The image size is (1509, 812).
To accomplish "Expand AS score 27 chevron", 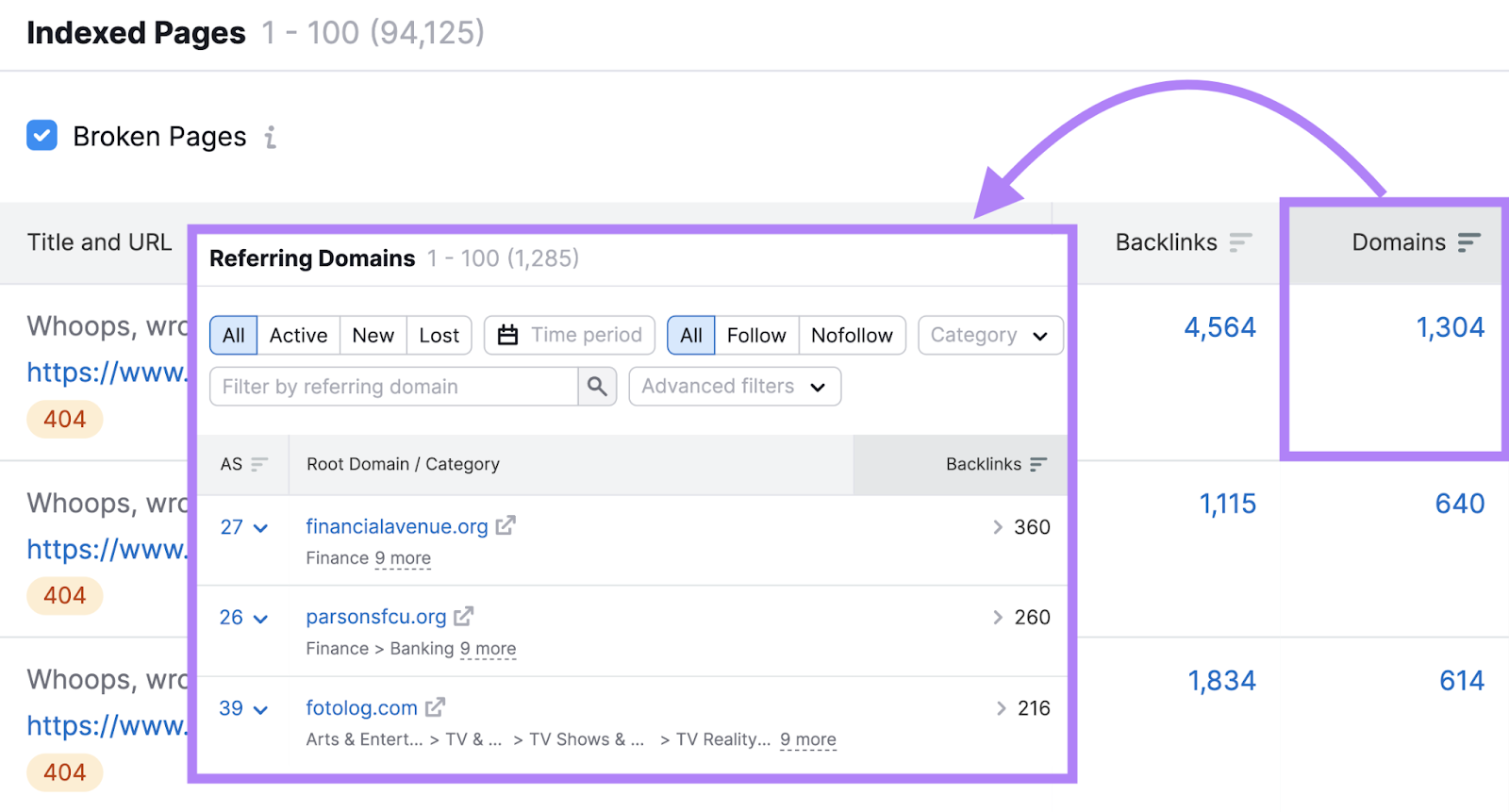I will [261, 528].
